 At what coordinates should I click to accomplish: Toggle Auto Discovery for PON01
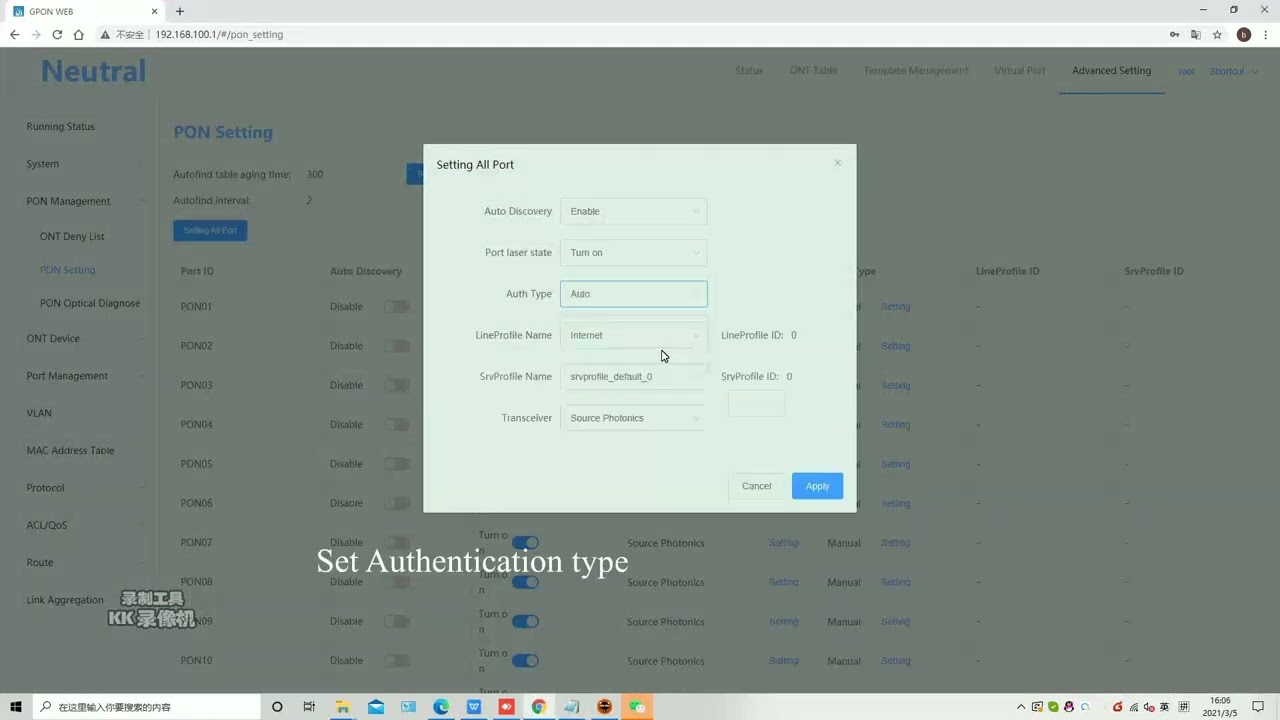pos(397,306)
